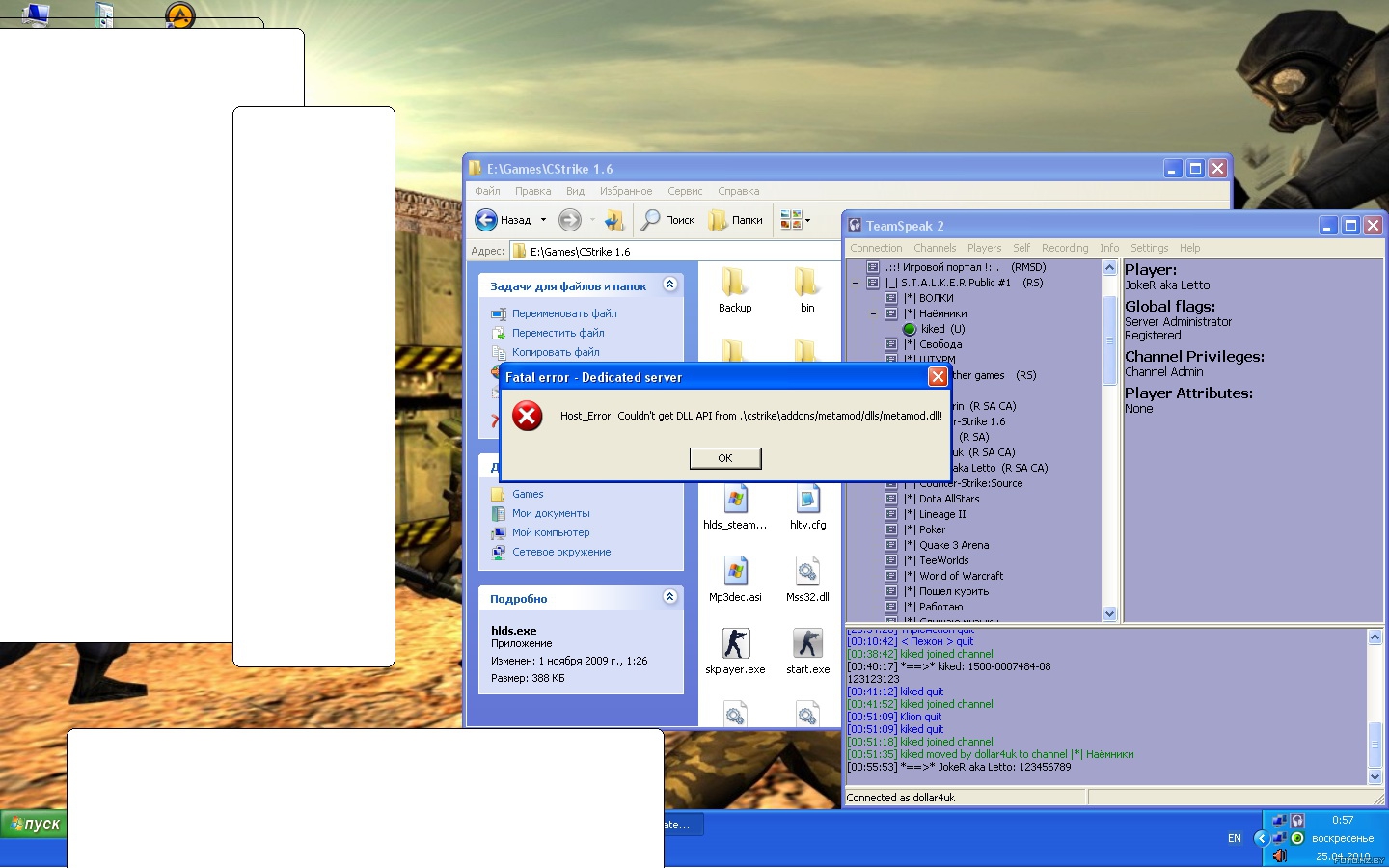The image size is (1389, 868).
Task: Open TeamSpeak Help menu
Action: [x=1189, y=248]
